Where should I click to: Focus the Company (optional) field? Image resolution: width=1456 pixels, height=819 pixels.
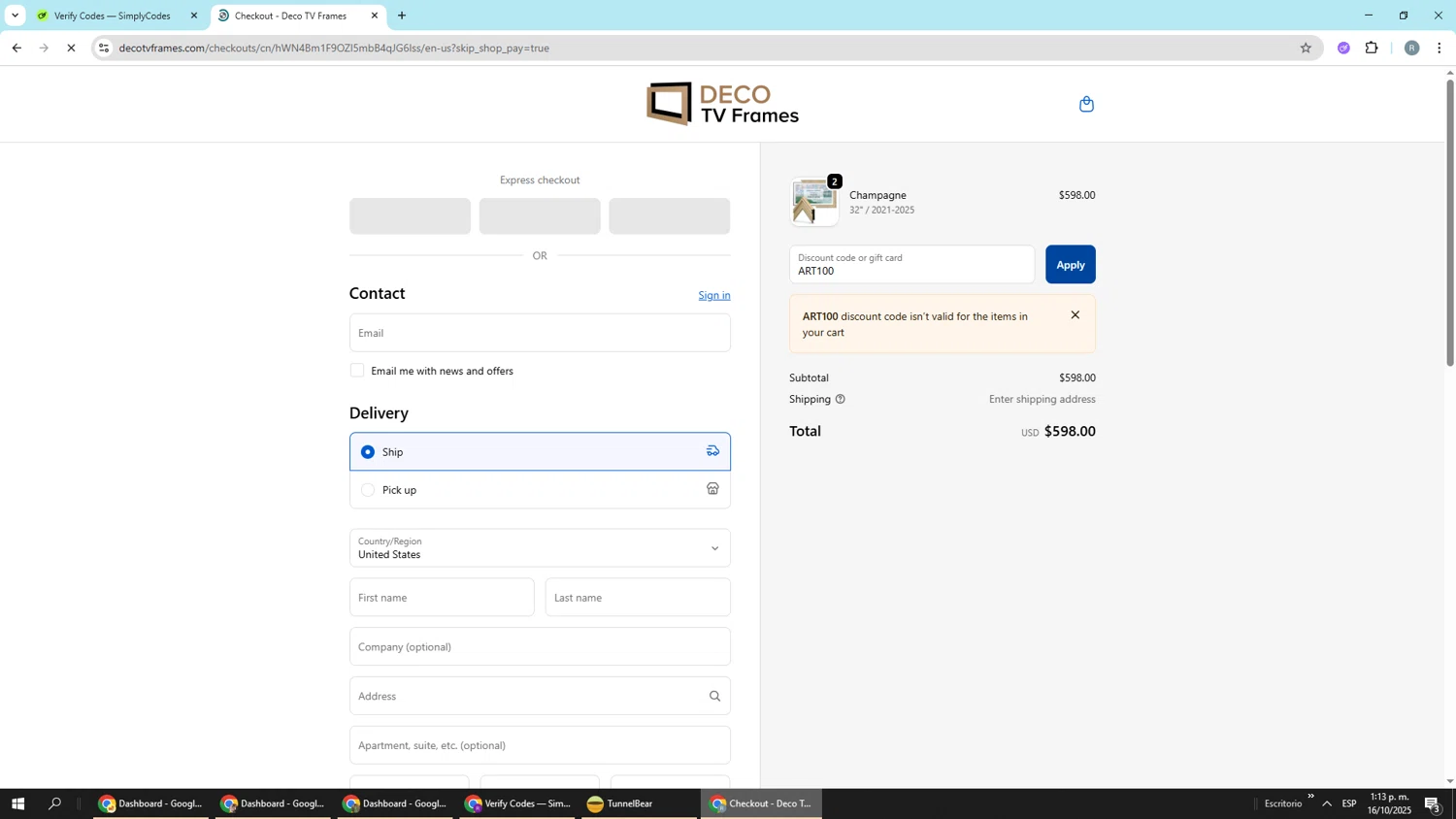(540, 647)
